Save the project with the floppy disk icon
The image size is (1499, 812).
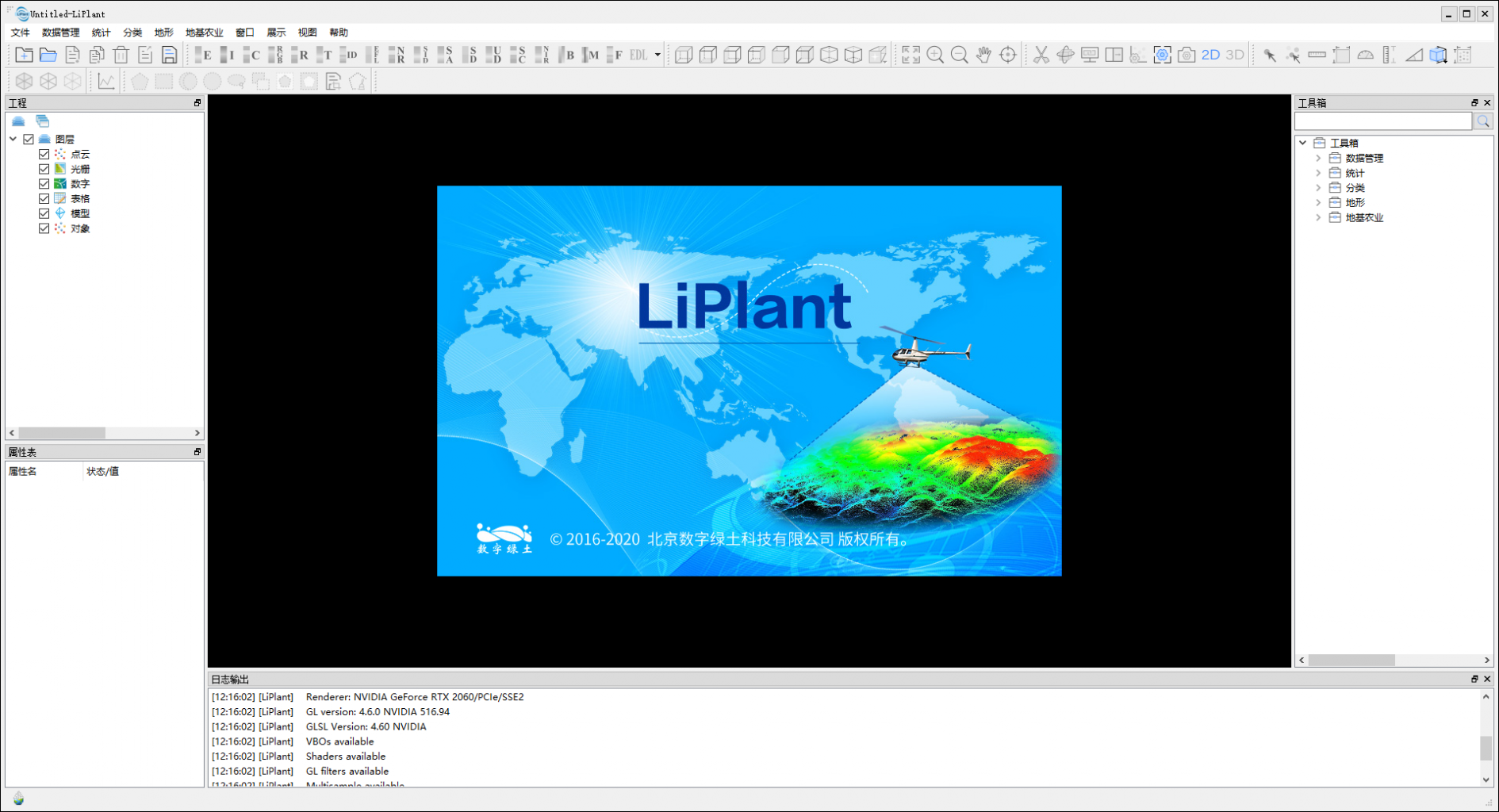[x=169, y=55]
